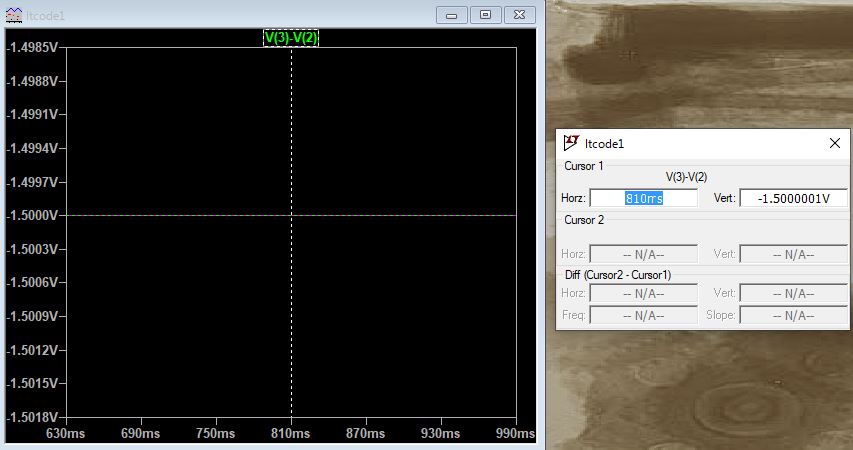The width and height of the screenshot is (853, 450).
Task: Click the -1.4985V label at top of axis
Action: [30, 47]
